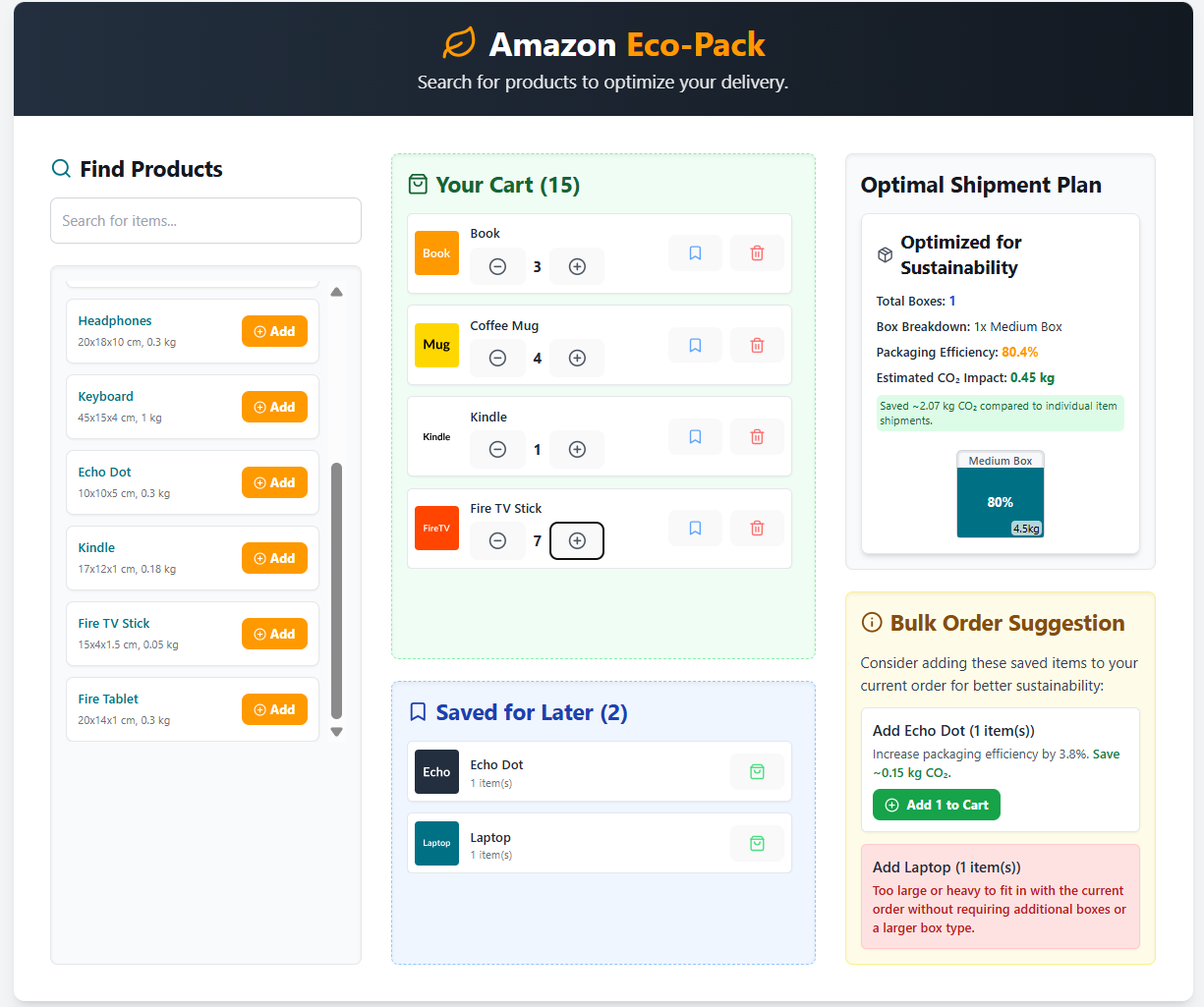Add Fire TV Stick from product list

pos(274,634)
